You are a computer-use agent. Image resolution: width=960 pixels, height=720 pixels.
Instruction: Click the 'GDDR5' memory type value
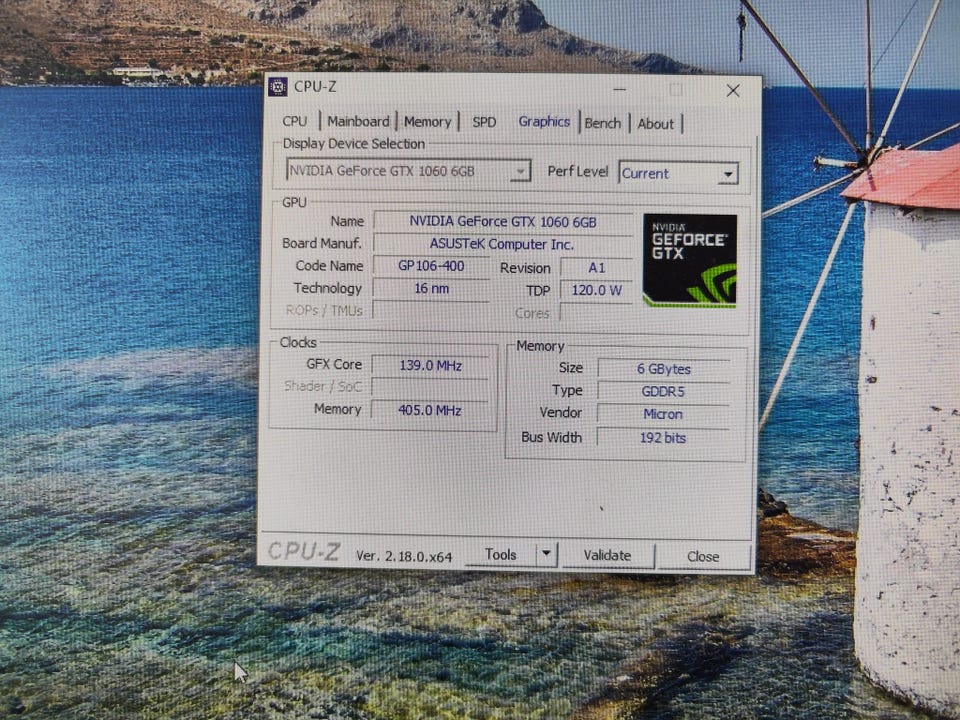point(663,391)
